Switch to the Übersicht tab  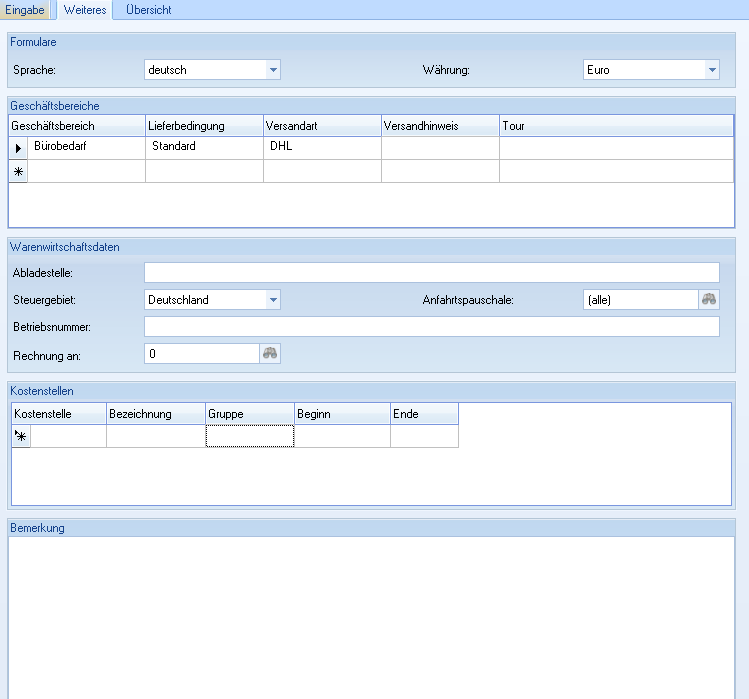148,10
